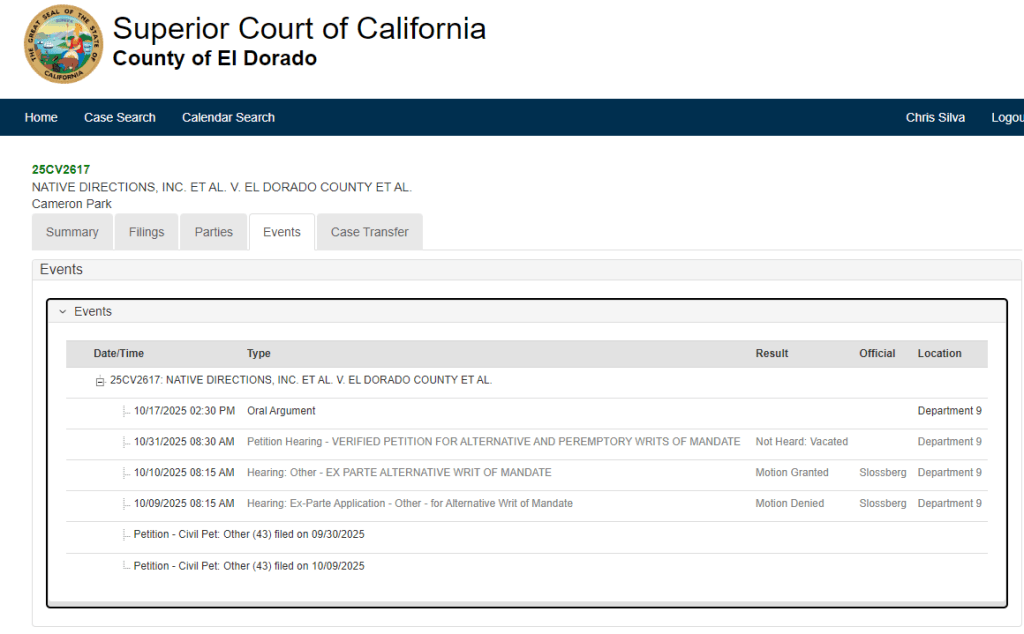
Task: Switch to the Summary tab
Action: coord(72,232)
